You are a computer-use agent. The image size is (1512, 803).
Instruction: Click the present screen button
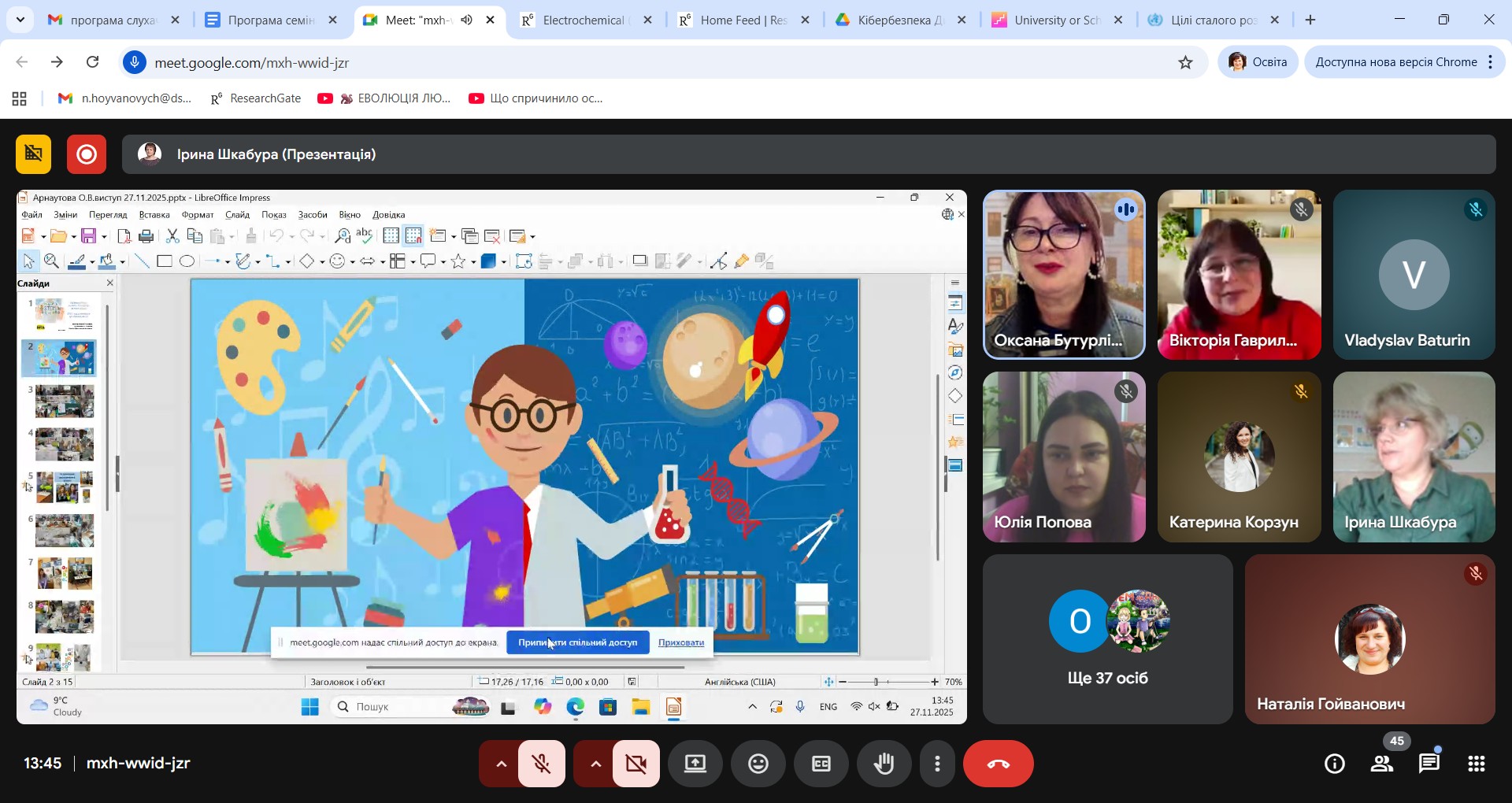(x=695, y=764)
